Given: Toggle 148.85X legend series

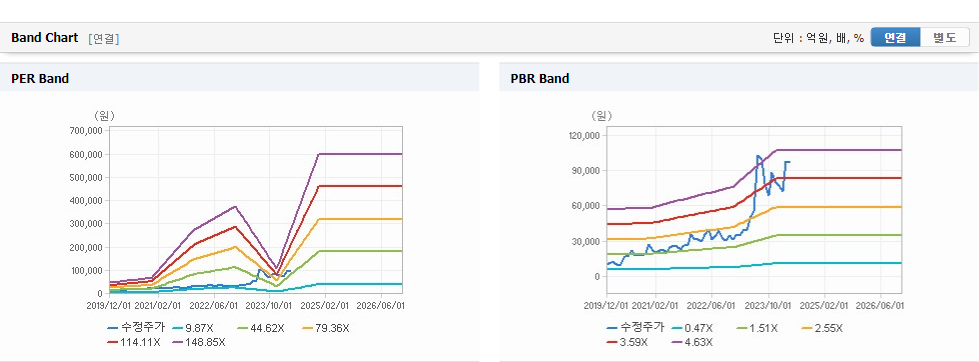Looking at the screenshot, I should pyautogui.click(x=198, y=342).
